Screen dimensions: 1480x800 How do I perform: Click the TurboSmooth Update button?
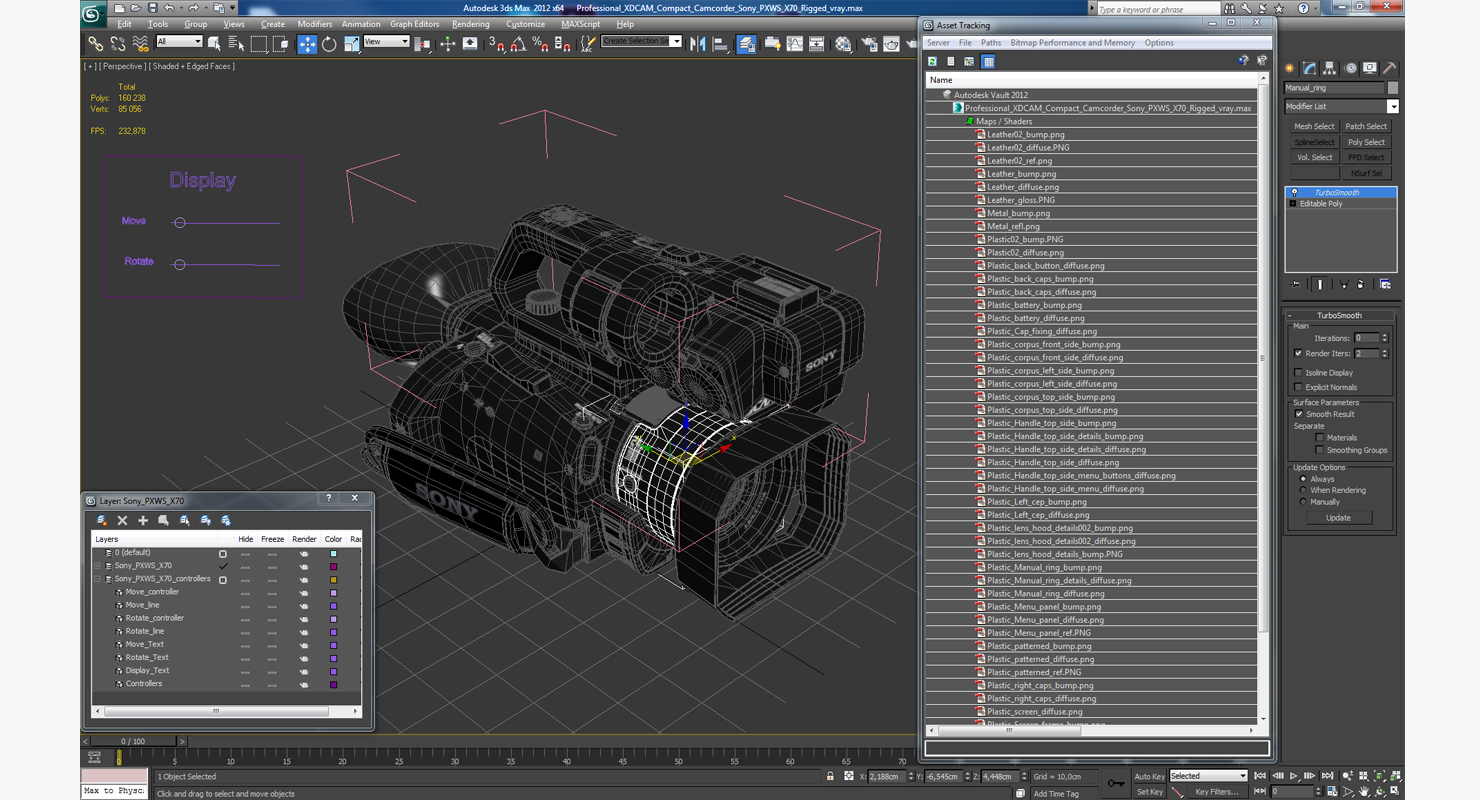coord(1338,518)
